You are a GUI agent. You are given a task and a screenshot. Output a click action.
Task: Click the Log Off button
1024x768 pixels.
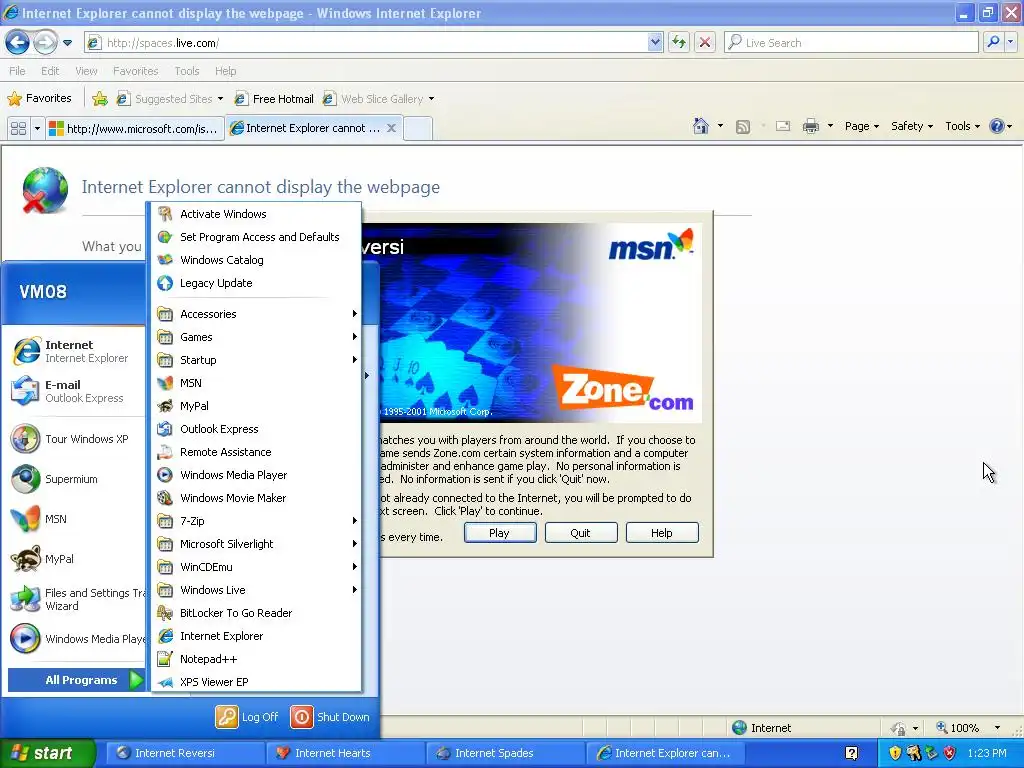[247, 716]
